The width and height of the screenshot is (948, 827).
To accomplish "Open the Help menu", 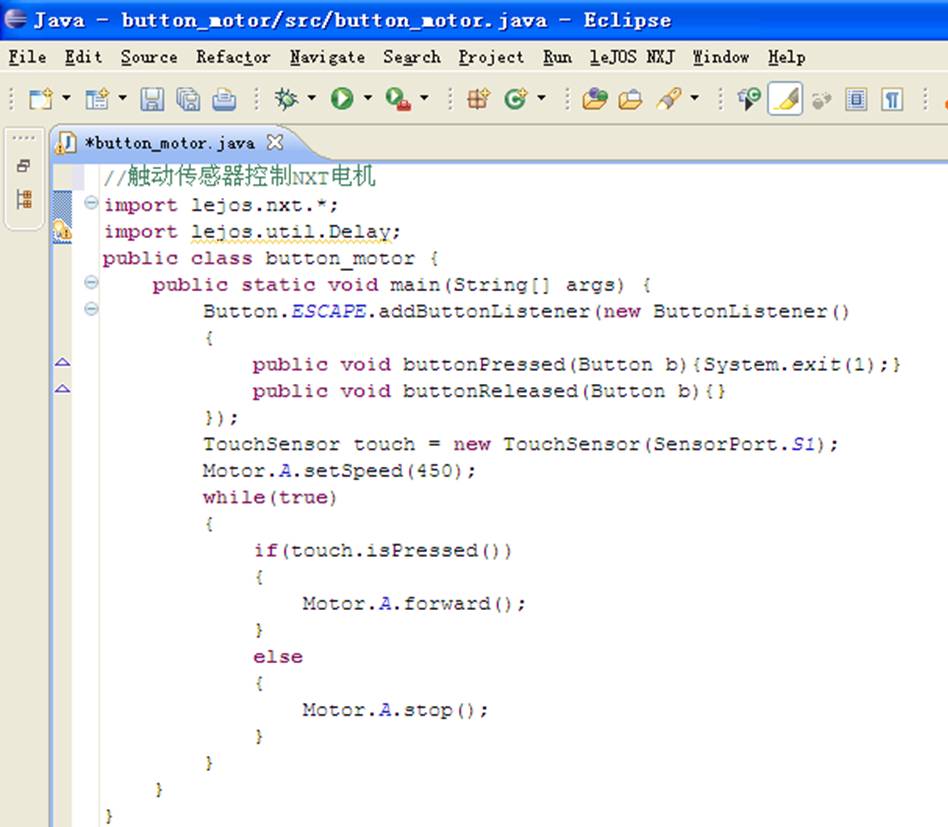I will coord(787,57).
